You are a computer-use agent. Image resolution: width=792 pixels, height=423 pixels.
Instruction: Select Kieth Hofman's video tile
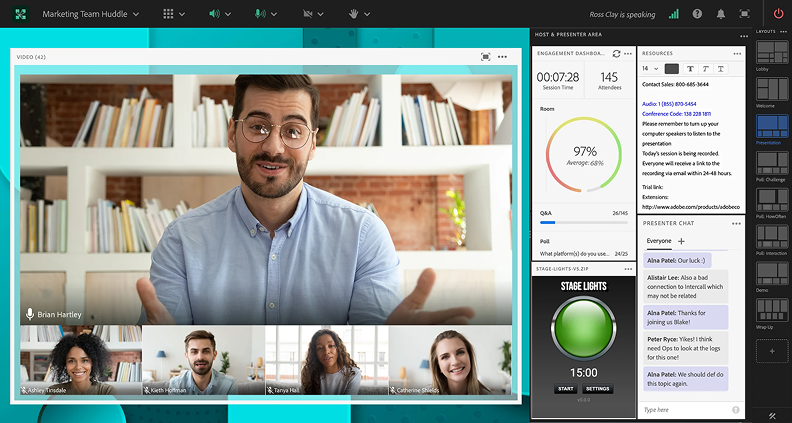204,360
